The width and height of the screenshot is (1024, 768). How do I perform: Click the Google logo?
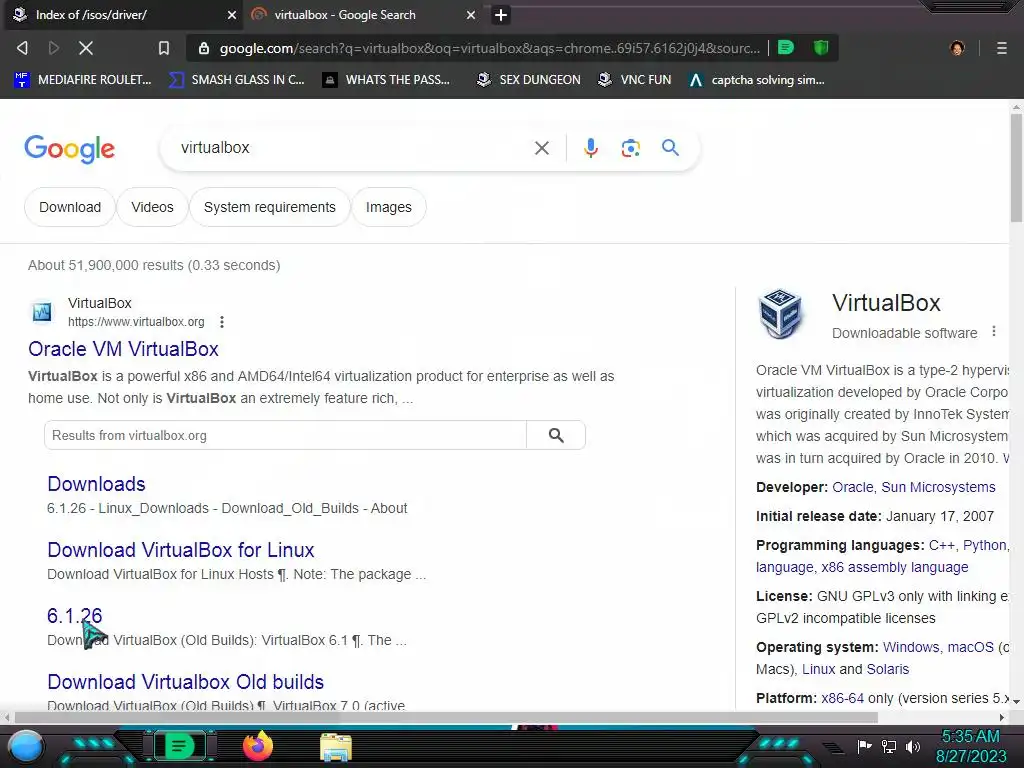(70, 149)
